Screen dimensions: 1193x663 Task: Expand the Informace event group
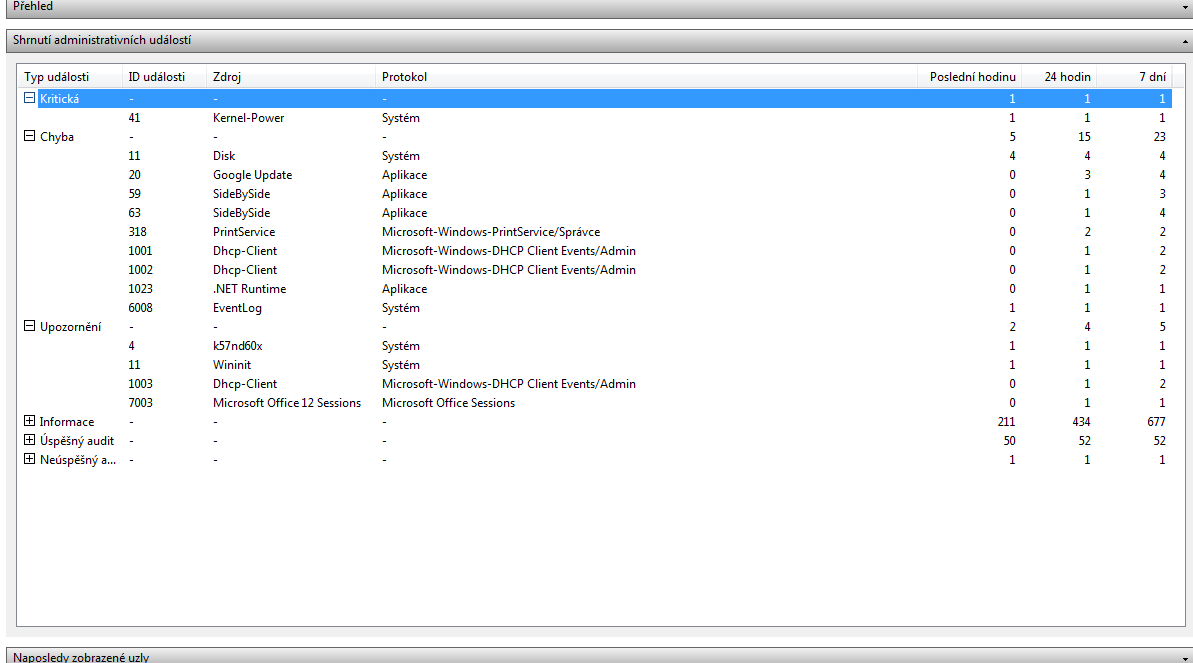[30, 422]
